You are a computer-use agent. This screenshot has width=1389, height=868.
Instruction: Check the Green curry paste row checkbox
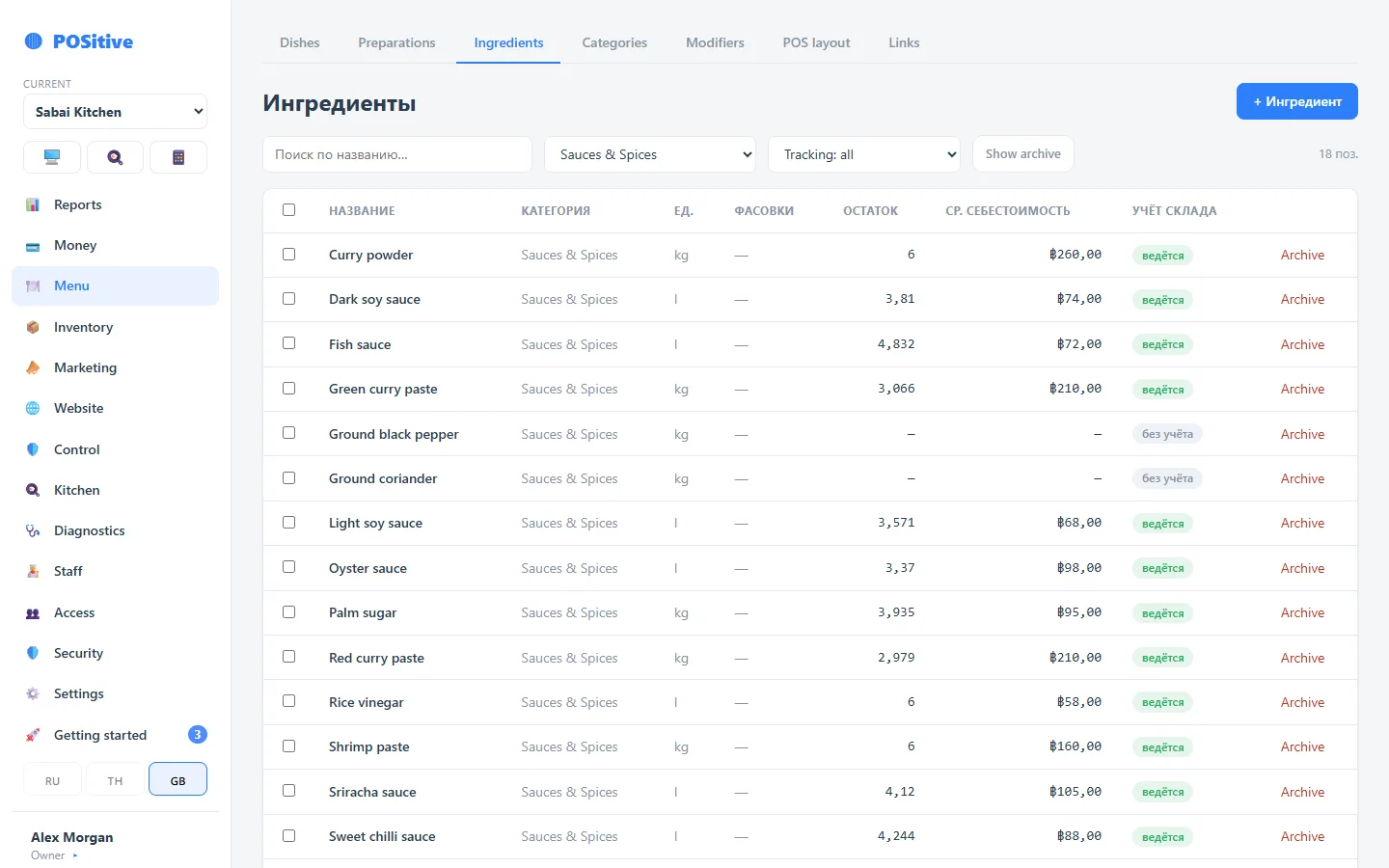(288, 389)
